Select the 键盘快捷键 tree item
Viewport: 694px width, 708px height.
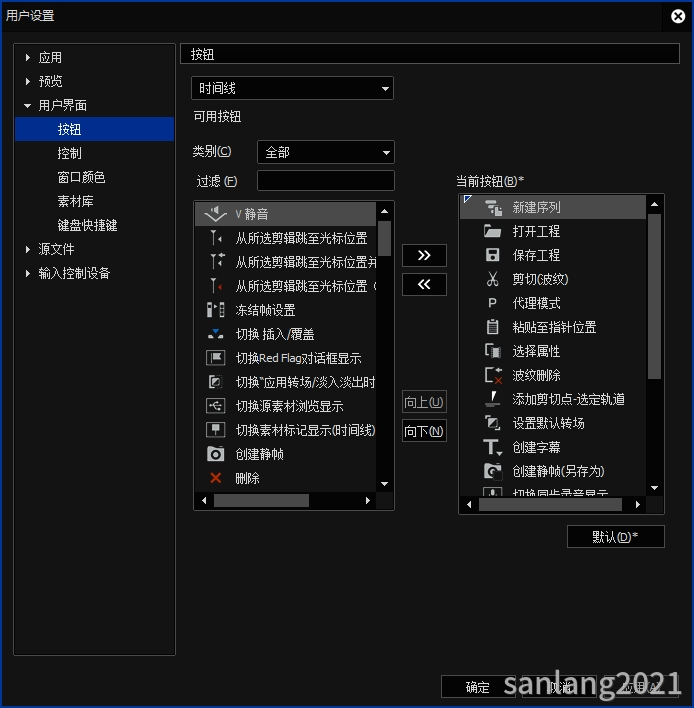pyautogui.click(x=87, y=225)
